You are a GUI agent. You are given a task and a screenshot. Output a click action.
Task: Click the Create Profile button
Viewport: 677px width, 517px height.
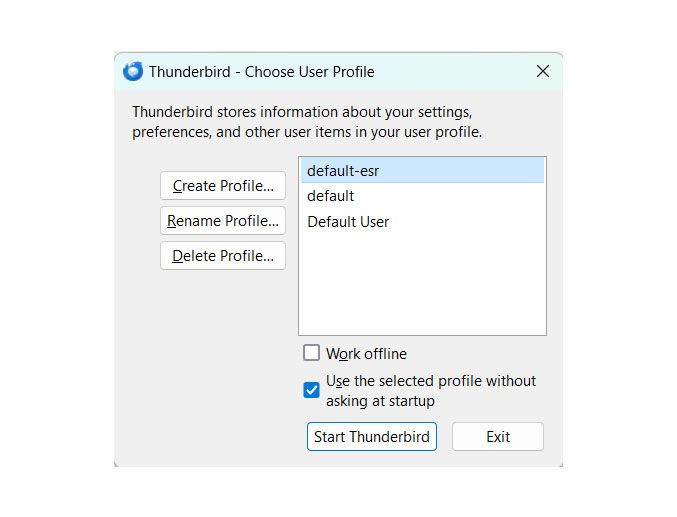[223, 186]
